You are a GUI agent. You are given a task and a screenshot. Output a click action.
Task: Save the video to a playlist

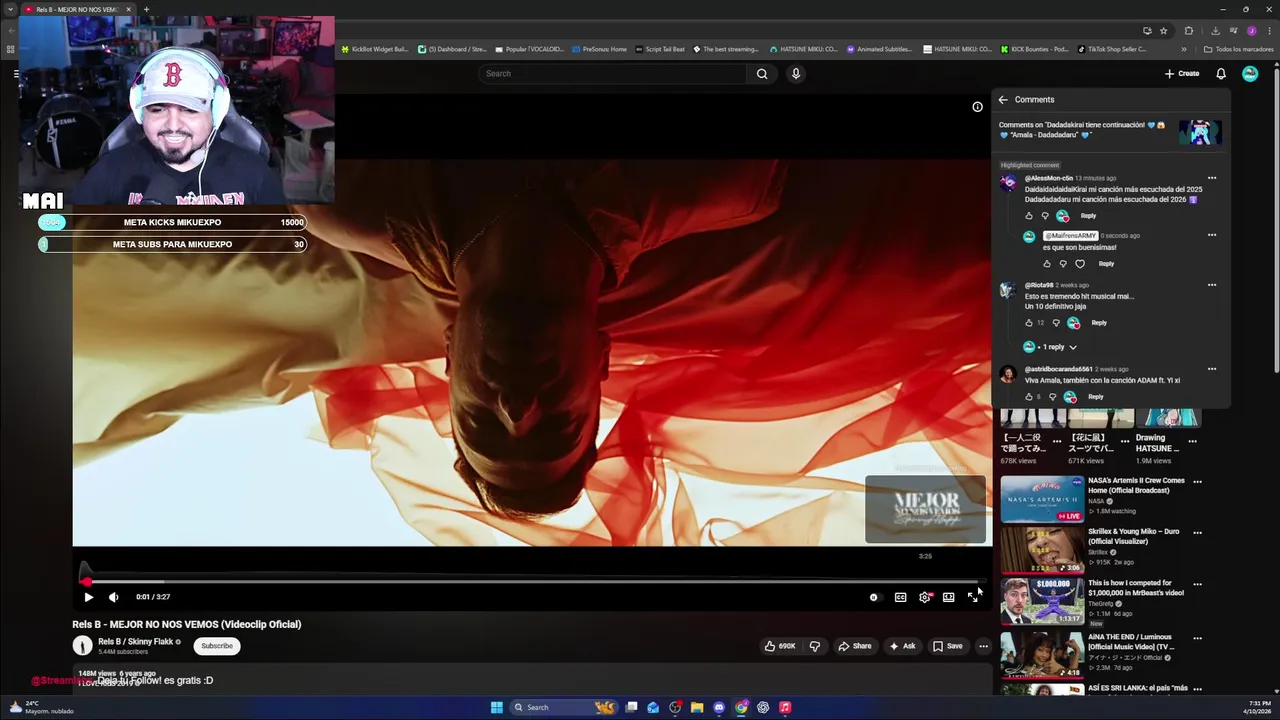click(x=947, y=646)
